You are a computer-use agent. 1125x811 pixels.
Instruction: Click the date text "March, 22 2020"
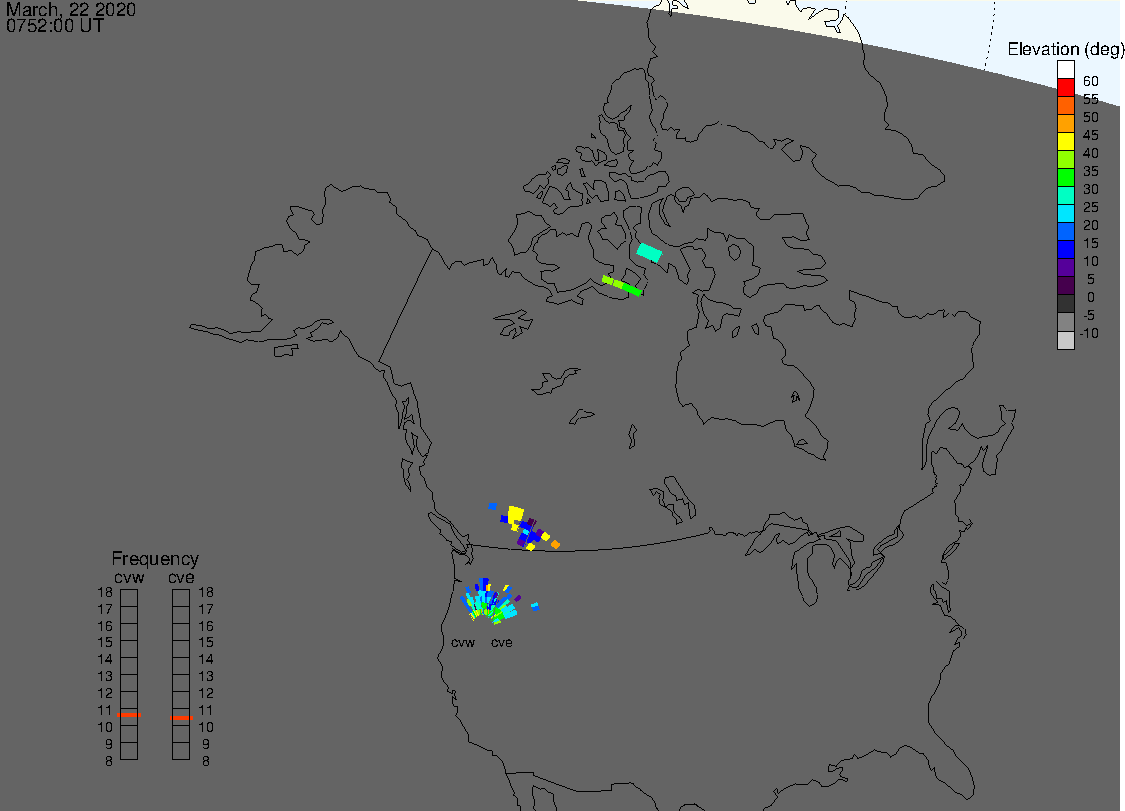pos(70,9)
